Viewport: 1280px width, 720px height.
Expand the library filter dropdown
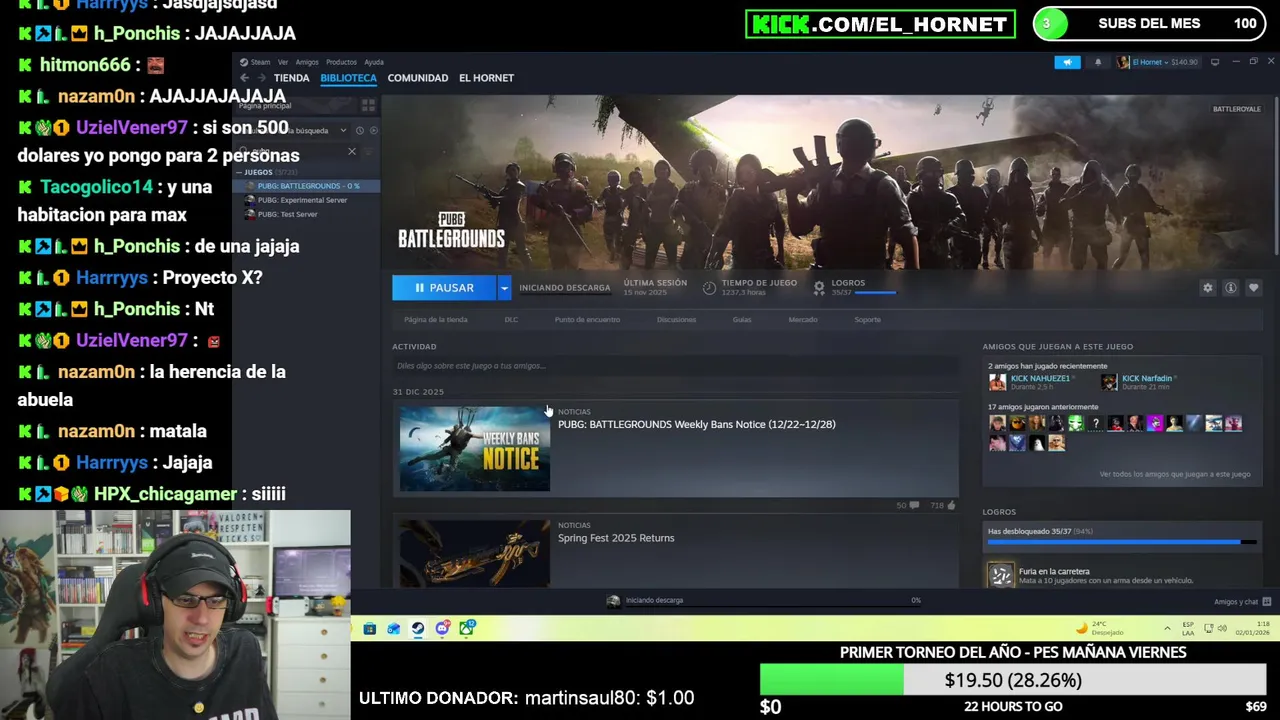point(343,130)
